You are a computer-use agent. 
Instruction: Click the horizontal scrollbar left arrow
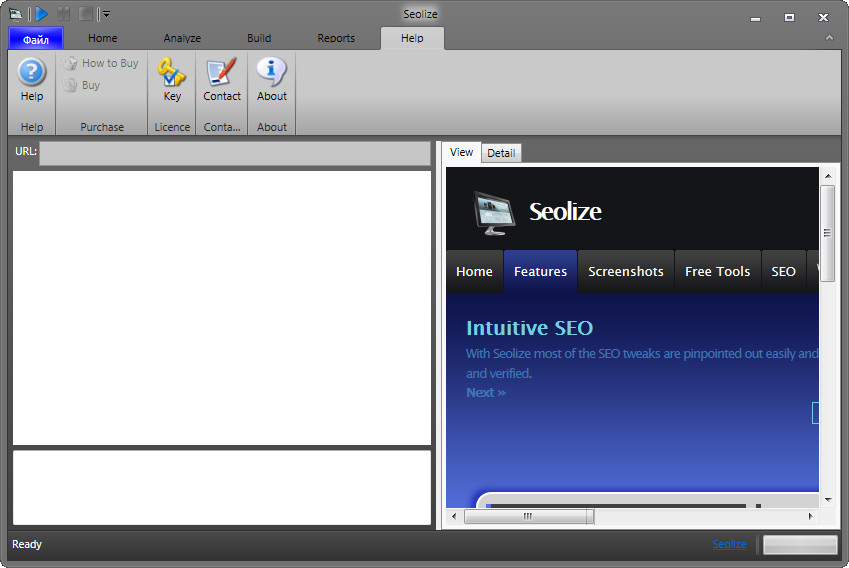(x=454, y=516)
